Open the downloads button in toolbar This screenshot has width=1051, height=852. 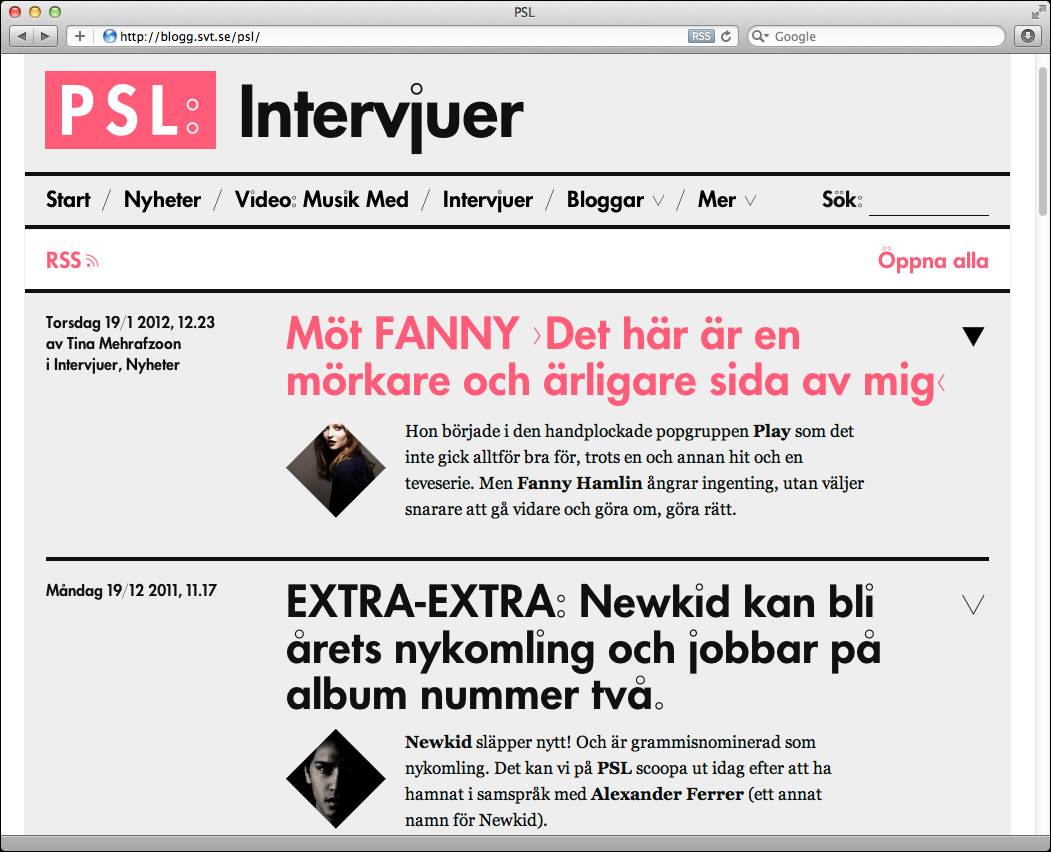1028,36
